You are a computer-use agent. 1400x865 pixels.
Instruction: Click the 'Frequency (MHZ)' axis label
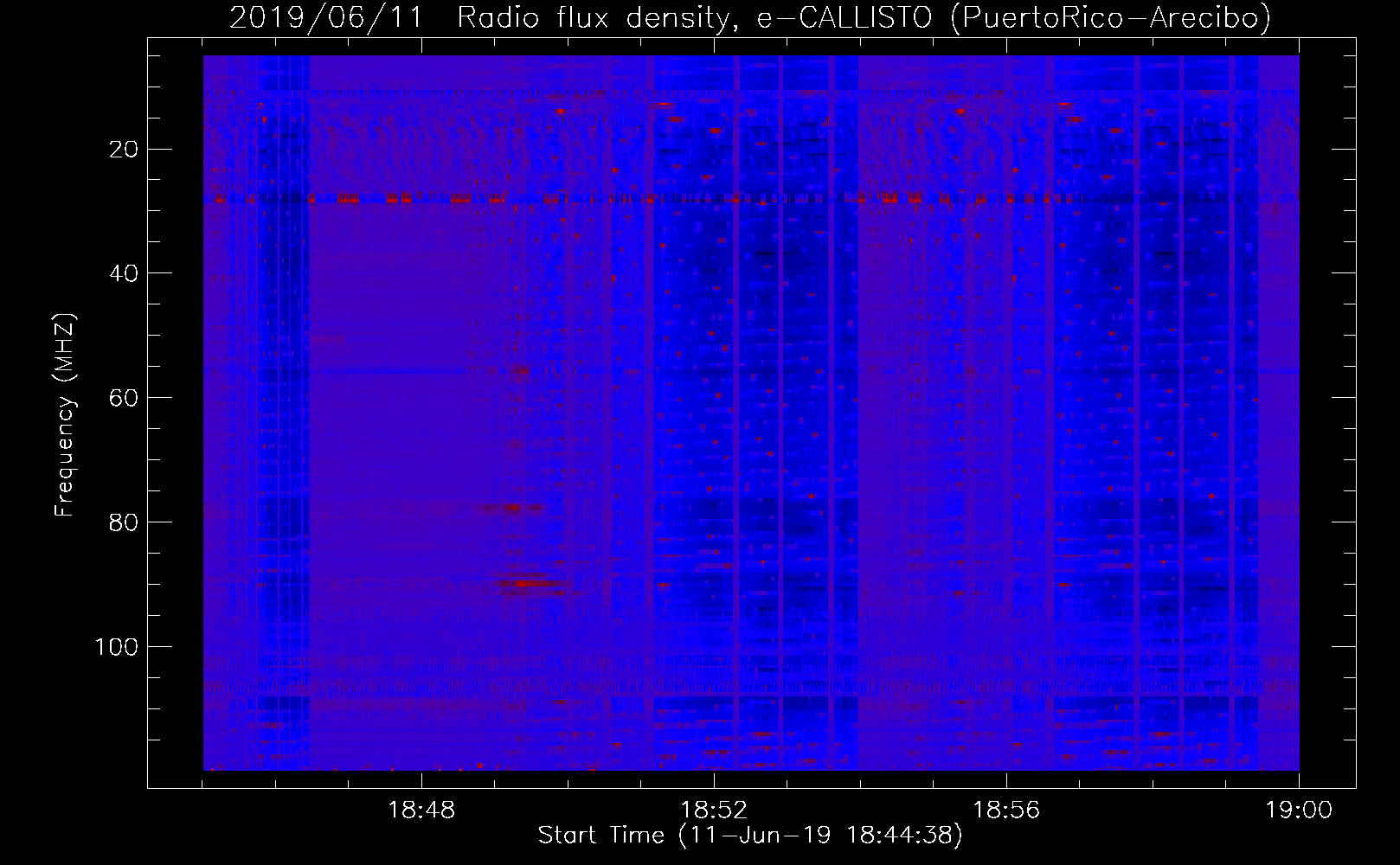click(65, 415)
